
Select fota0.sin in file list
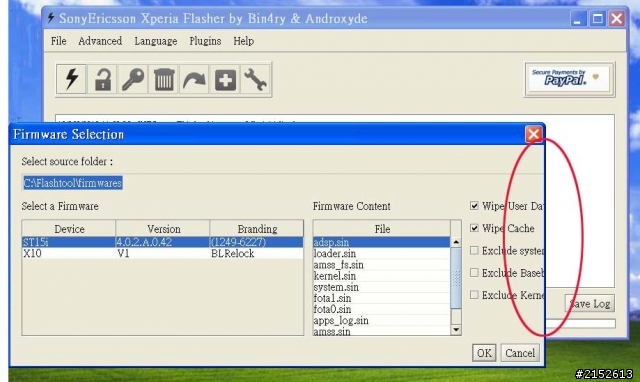click(x=382, y=309)
